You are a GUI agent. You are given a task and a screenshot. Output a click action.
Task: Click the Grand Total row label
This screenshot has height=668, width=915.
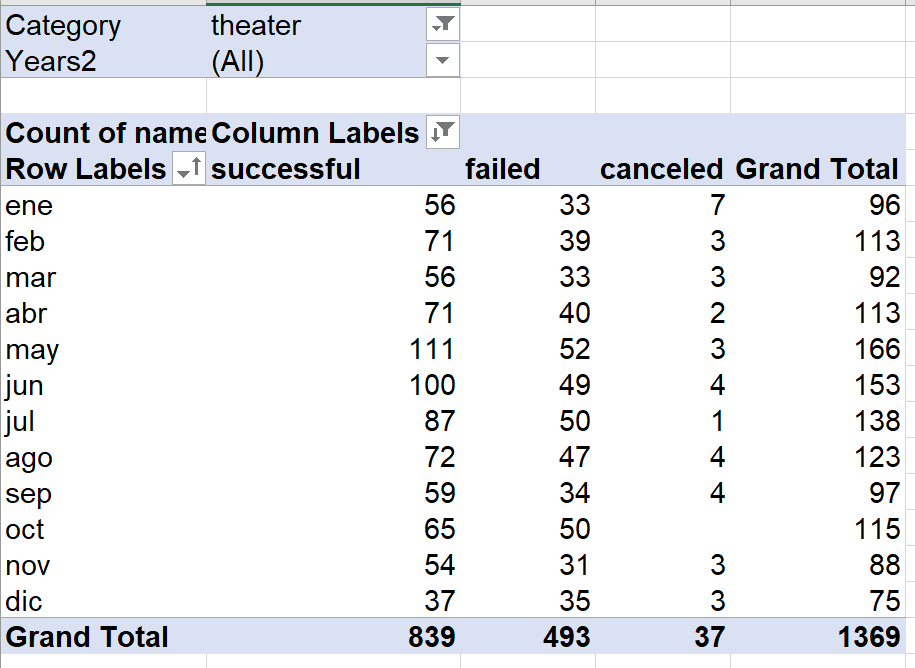[x=85, y=637]
